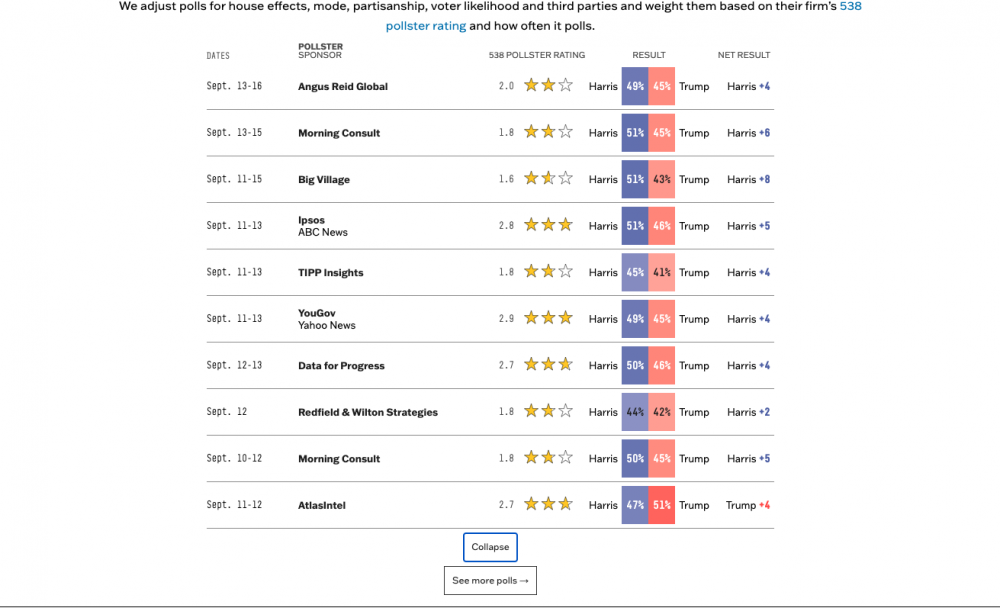Click Redfield & Wilton star rating
This screenshot has height=608, width=1000.
pyautogui.click(x=548, y=412)
